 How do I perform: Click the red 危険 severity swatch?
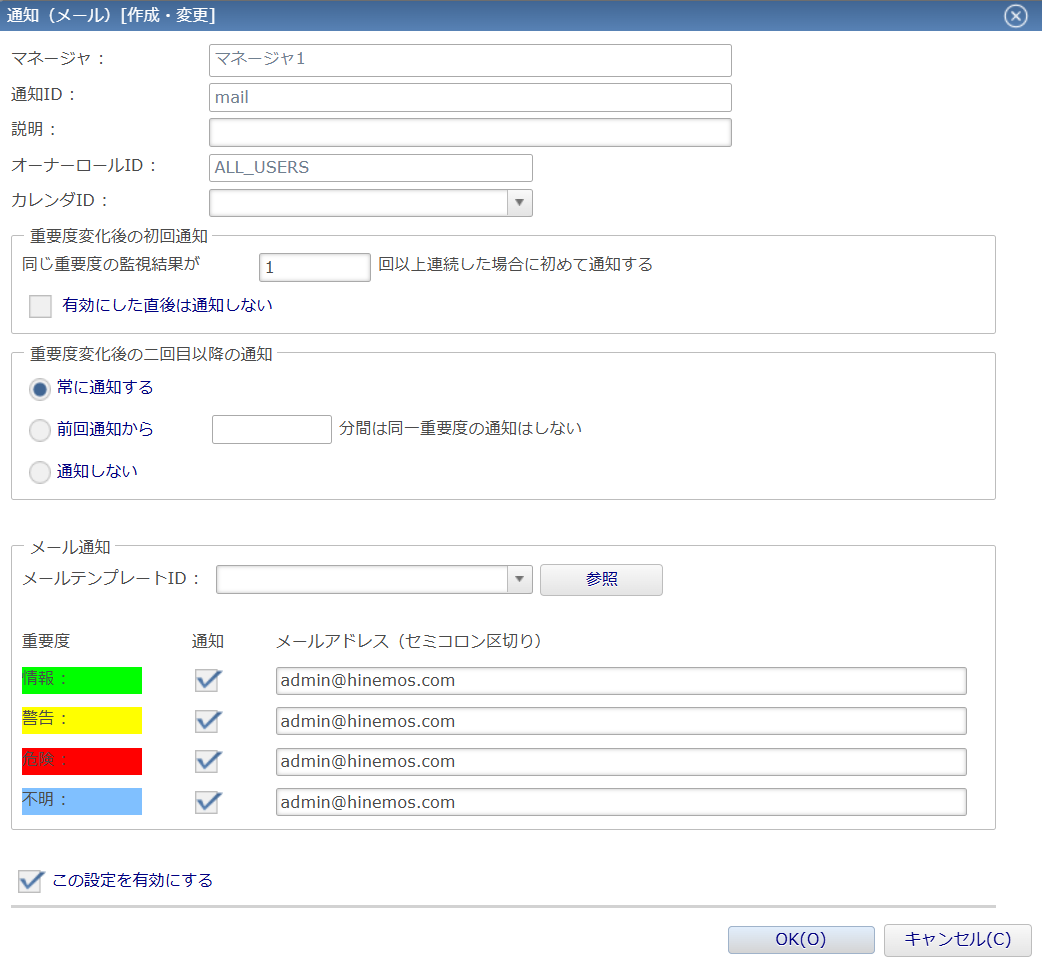point(81,761)
